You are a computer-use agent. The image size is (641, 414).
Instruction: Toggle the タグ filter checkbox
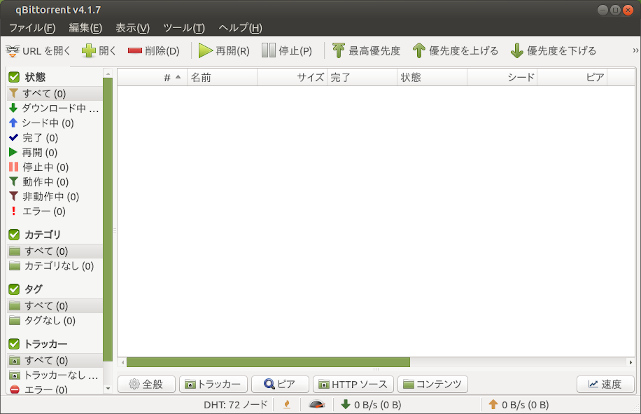(14, 289)
